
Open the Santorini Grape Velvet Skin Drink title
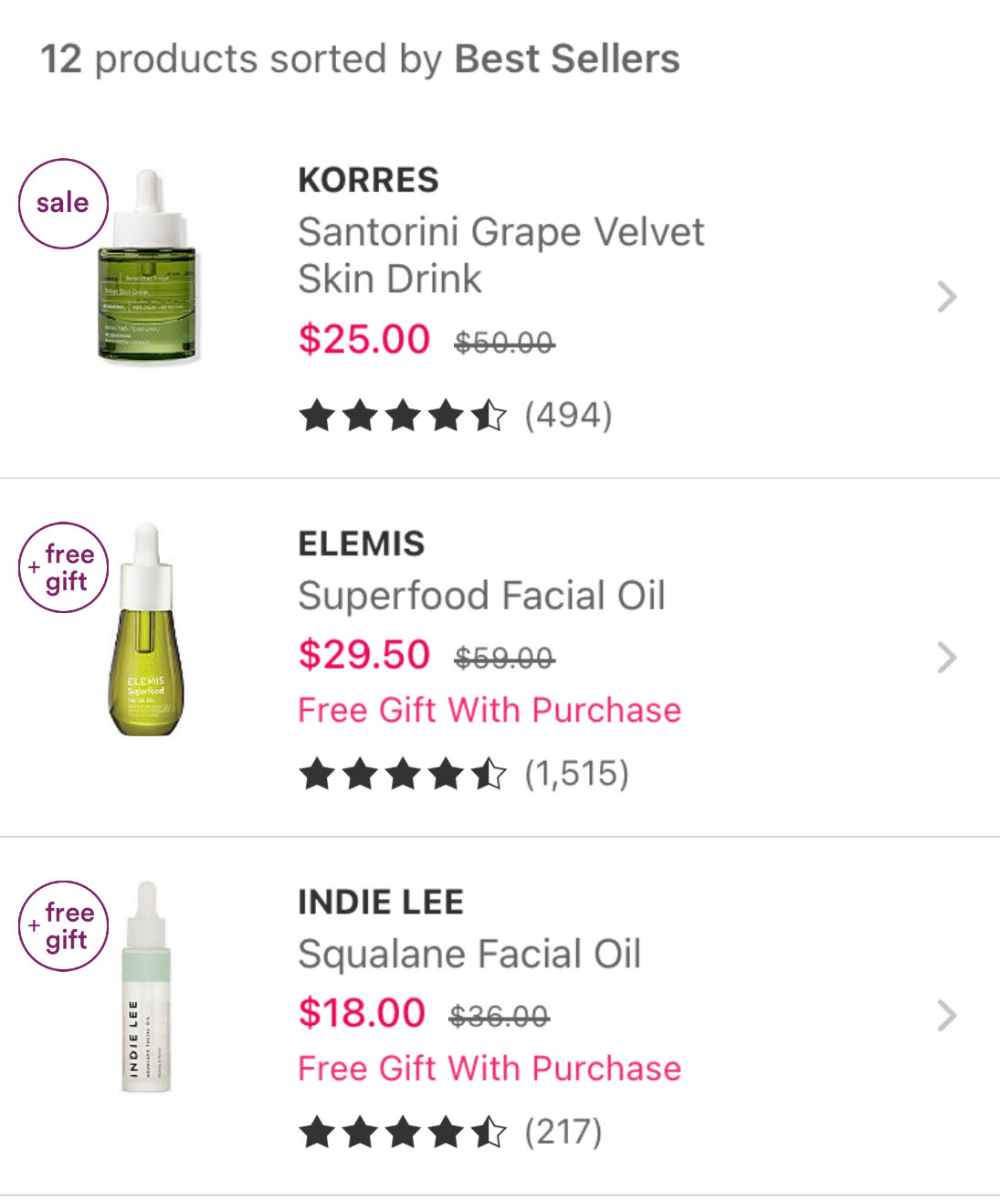(500, 255)
